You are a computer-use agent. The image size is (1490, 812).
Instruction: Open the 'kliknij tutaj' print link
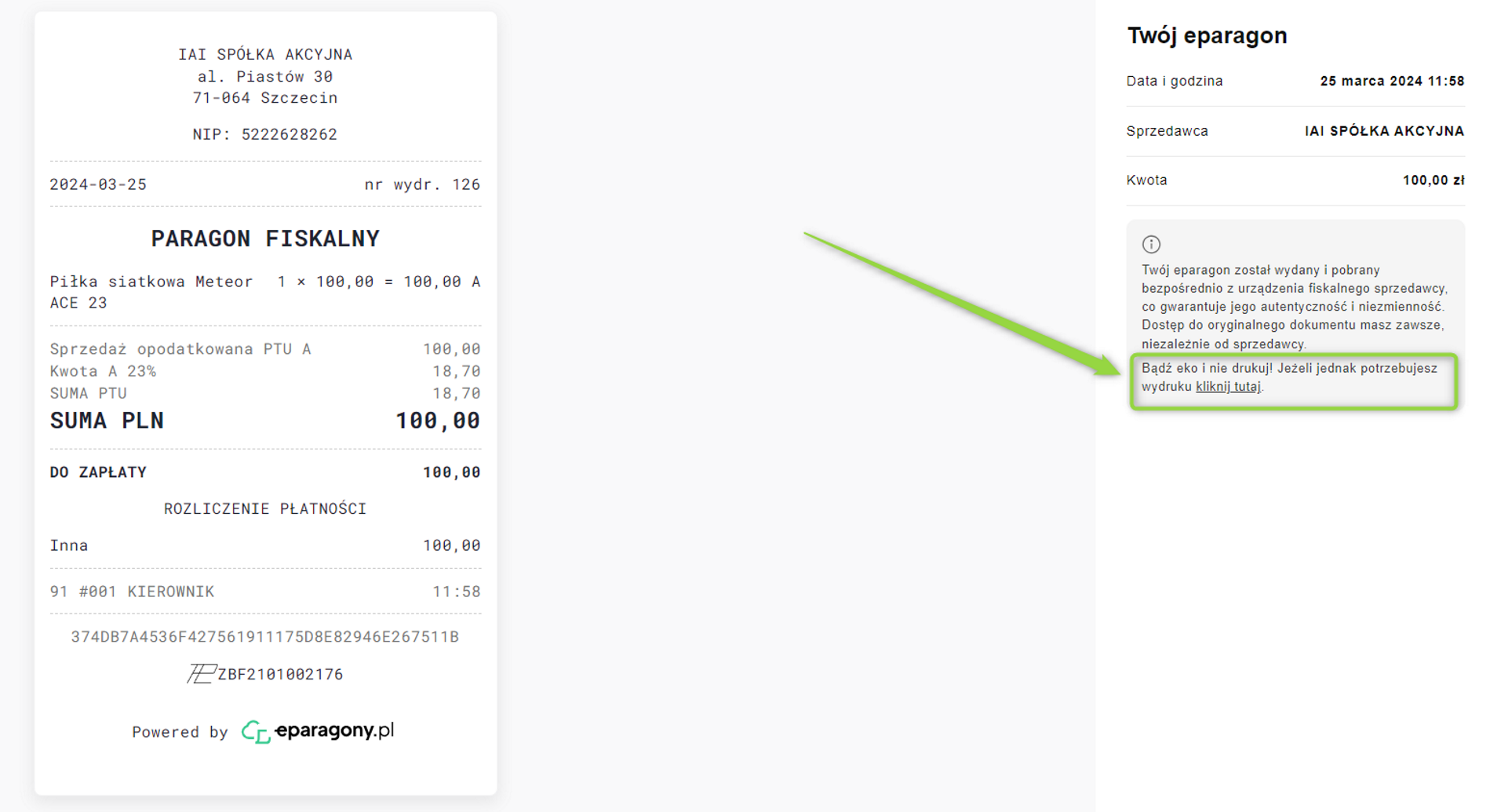1228,387
